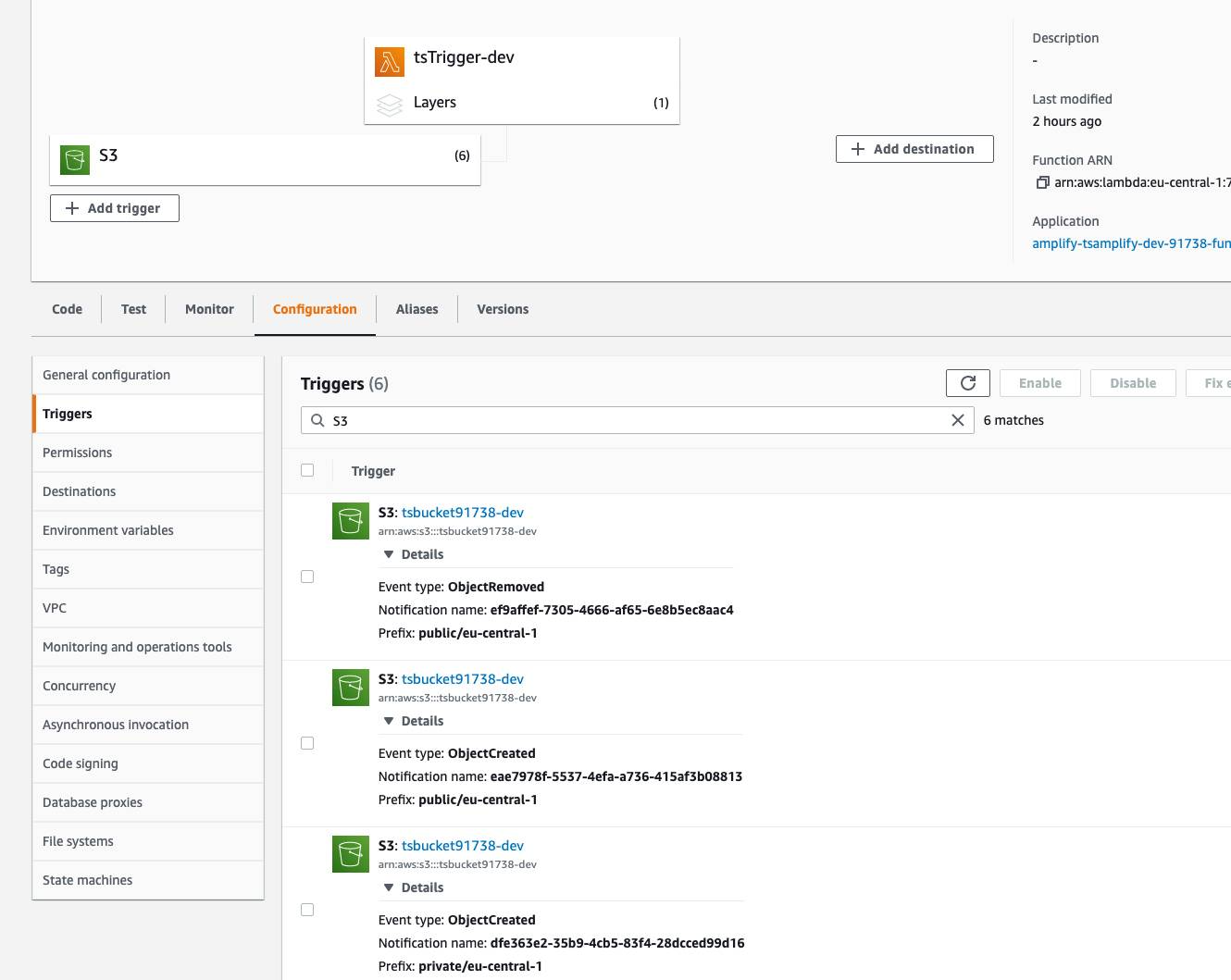Click the S3 icon of private ObjectCreated trigger
The height and width of the screenshot is (980, 1231).
pyautogui.click(x=351, y=854)
